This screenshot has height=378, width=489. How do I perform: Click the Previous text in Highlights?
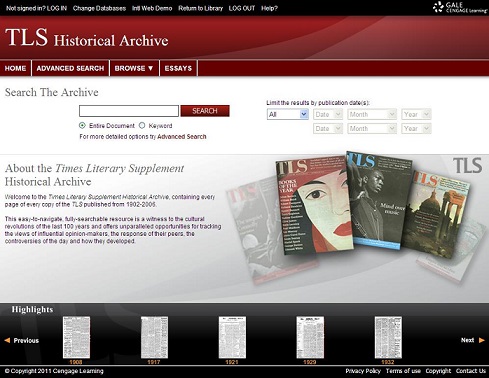[x=26, y=340]
